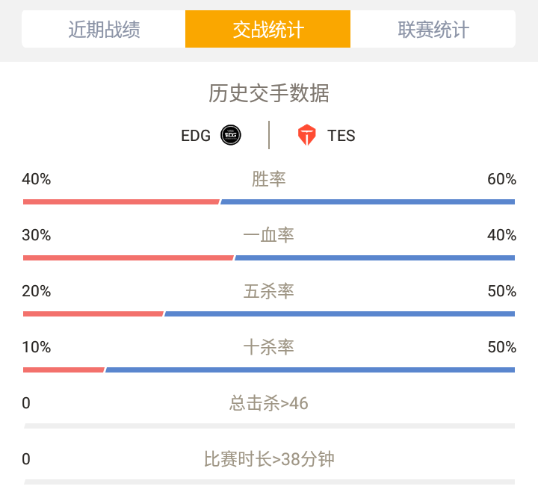Screen dimensions: 538x492
Task: Click the red 一血率 bar segment
Action: coord(128,258)
